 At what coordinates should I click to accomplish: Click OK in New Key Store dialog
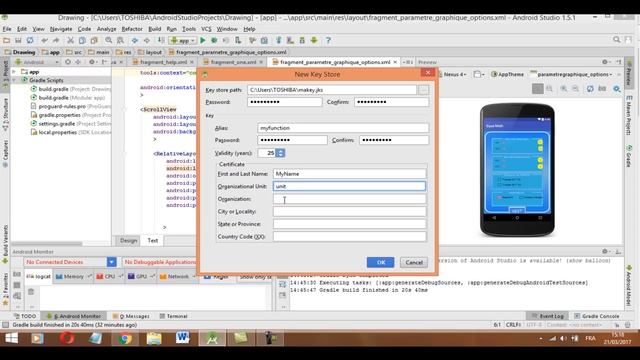pyautogui.click(x=380, y=262)
